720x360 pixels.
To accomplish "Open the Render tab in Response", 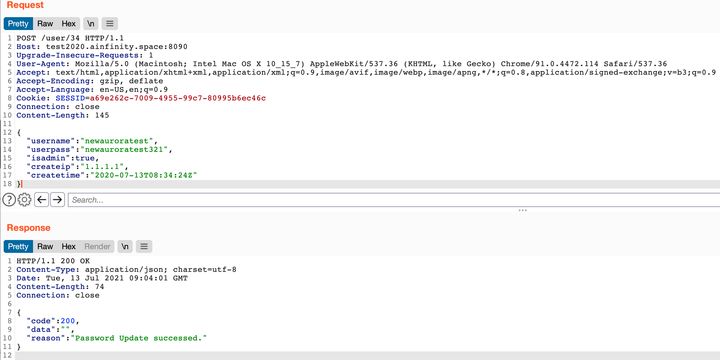I will (x=97, y=247).
